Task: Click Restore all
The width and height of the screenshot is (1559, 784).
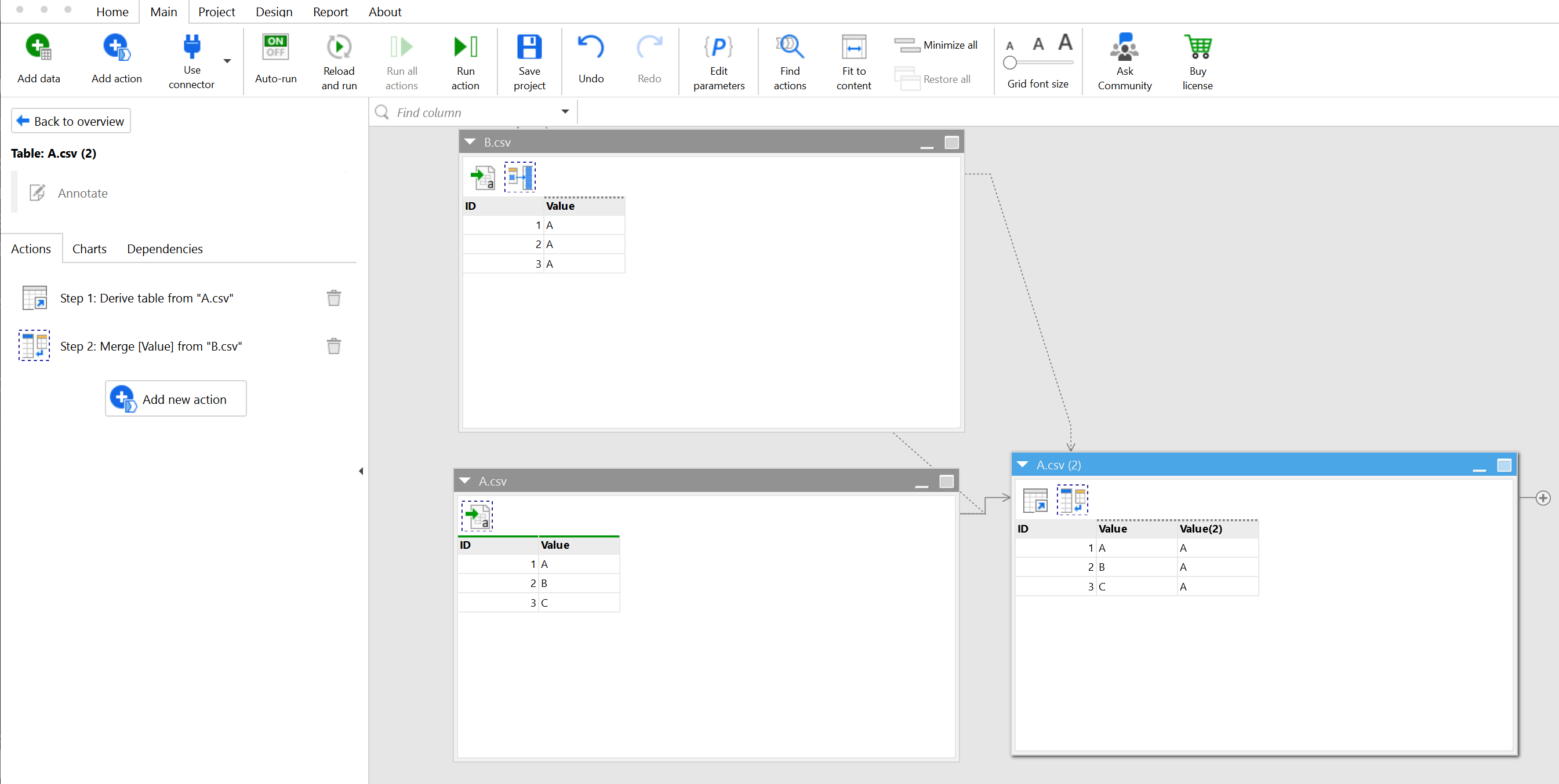Action: point(932,79)
